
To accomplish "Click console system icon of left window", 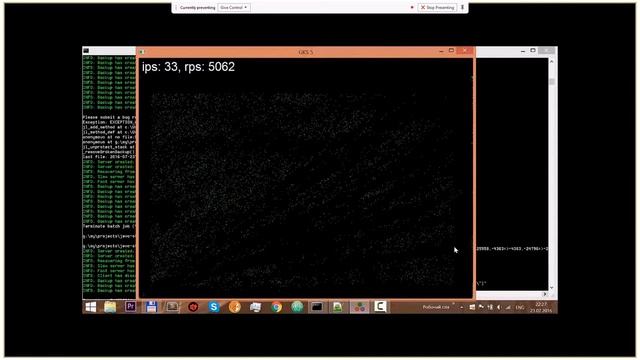I will [86, 51].
